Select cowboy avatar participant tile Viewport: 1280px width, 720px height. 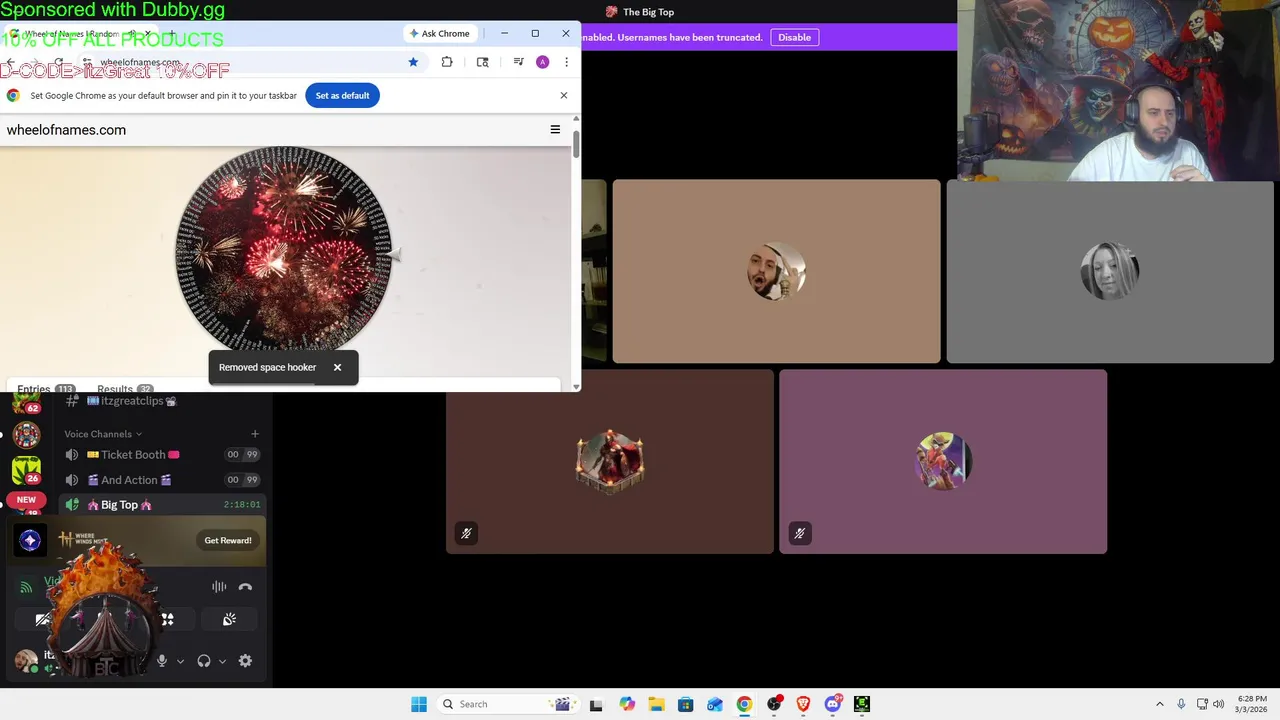click(x=943, y=461)
